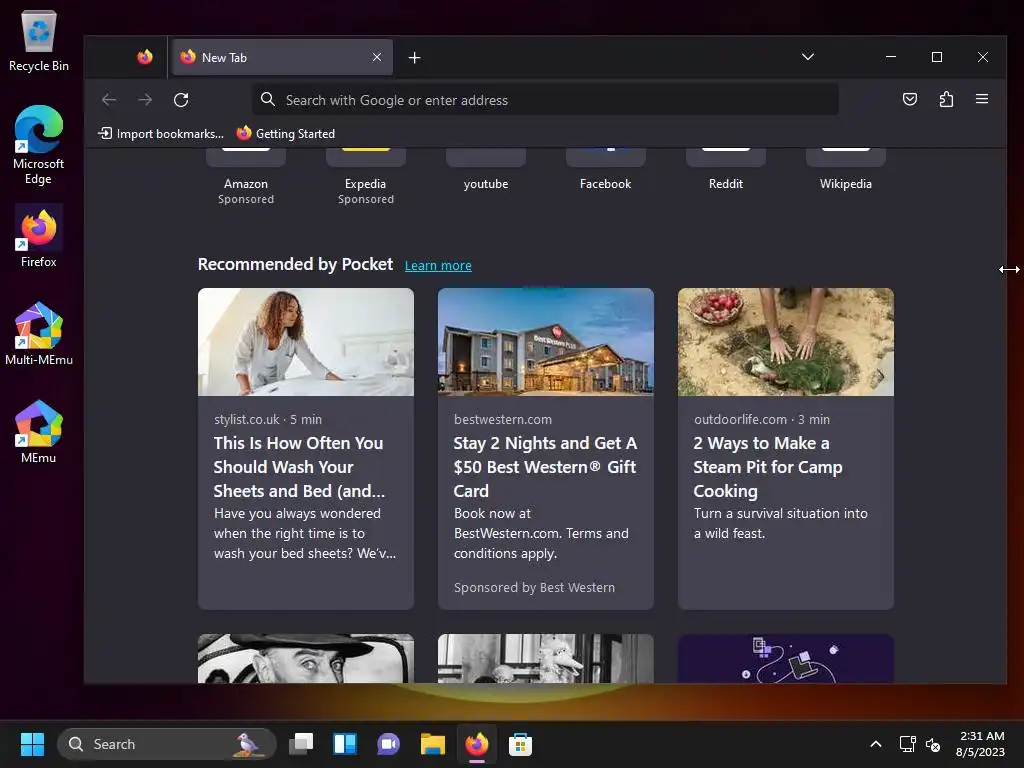Select the Firefox desktop shortcut
The height and width of the screenshot is (768, 1024).
pos(39,236)
